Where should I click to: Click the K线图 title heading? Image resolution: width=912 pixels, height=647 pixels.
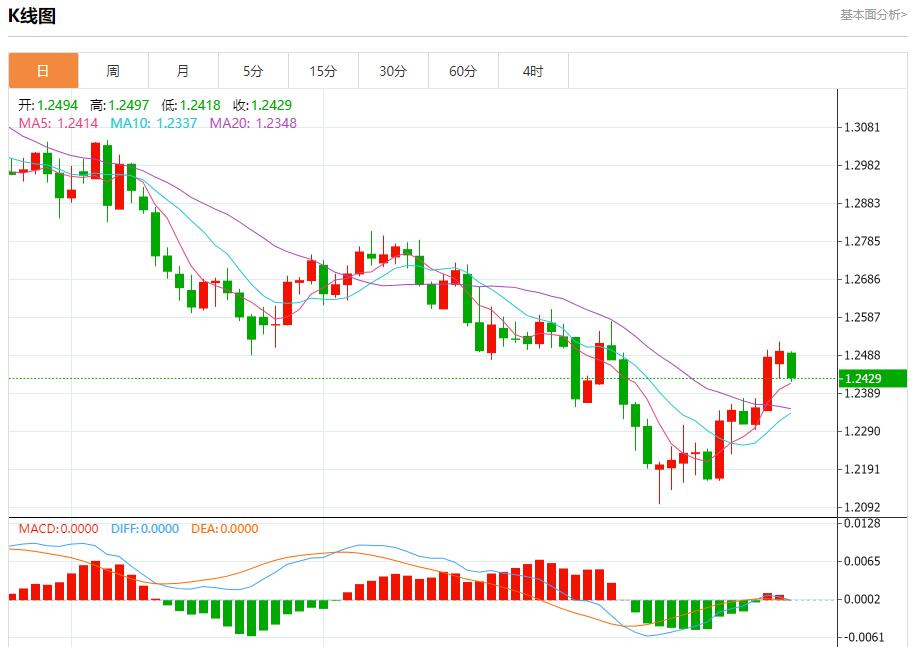(32, 16)
